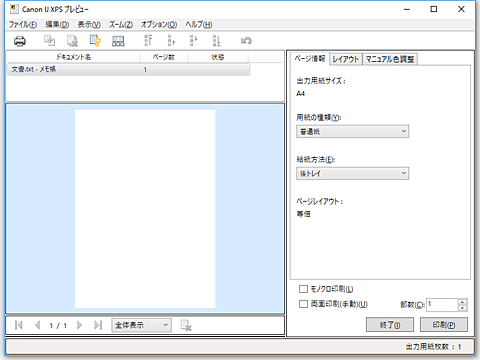Viewport: 480px width, 360px height.
Task: Click delete page icon beside zoom dropdown
Action: tap(186, 325)
